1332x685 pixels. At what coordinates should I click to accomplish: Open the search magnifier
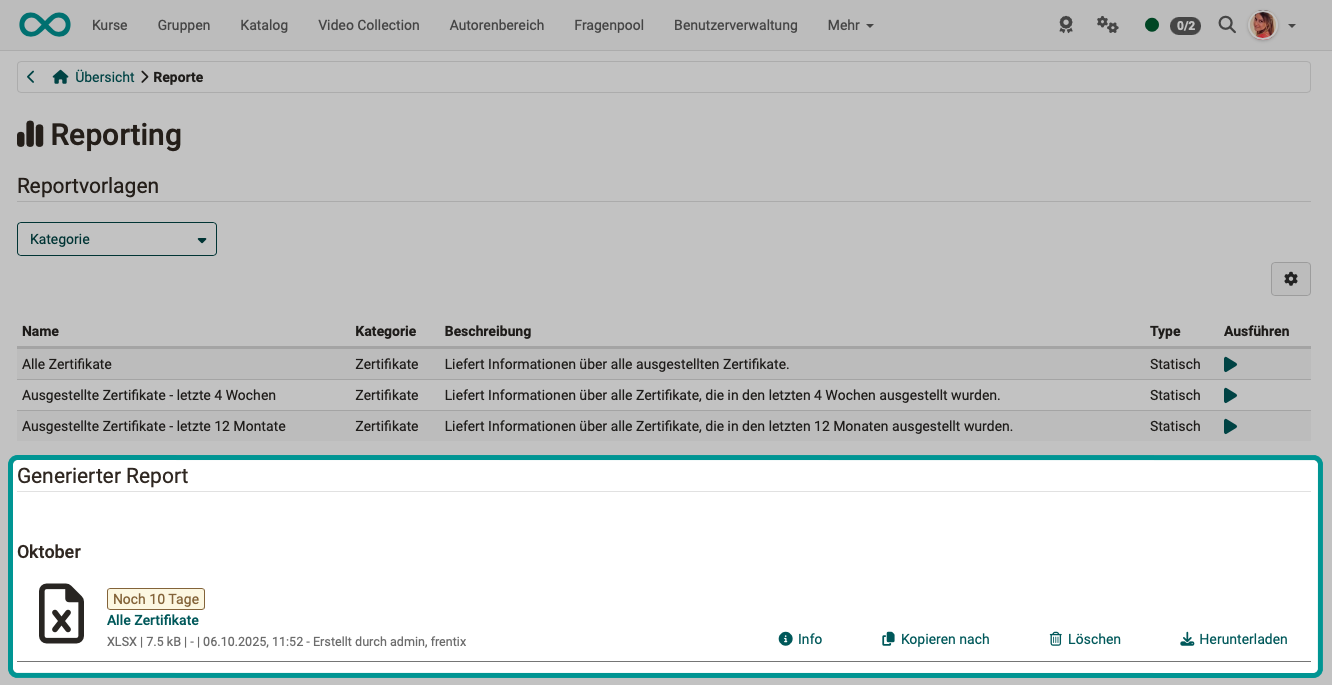point(1226,25)
